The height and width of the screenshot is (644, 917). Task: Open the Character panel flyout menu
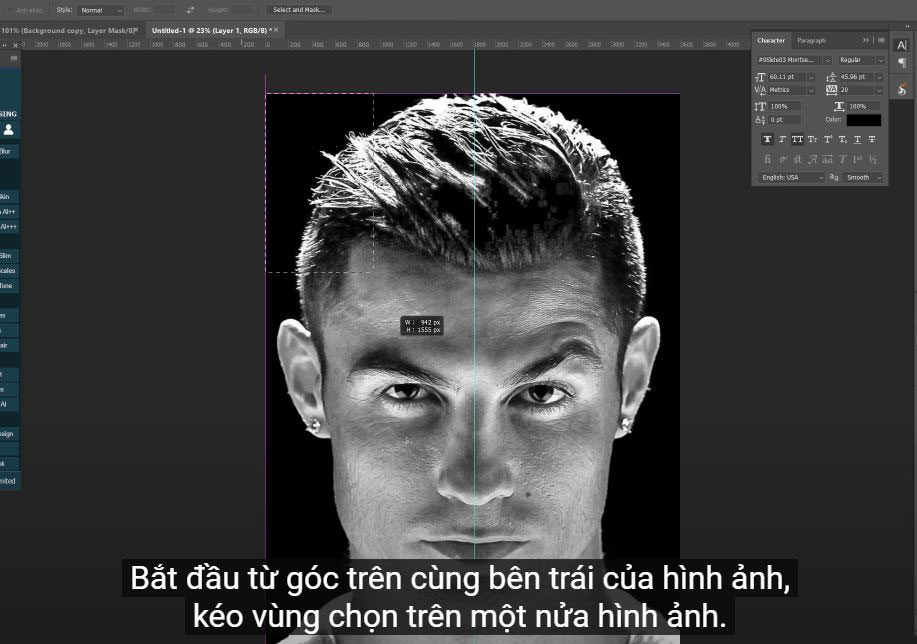click(x=880, y=40)
